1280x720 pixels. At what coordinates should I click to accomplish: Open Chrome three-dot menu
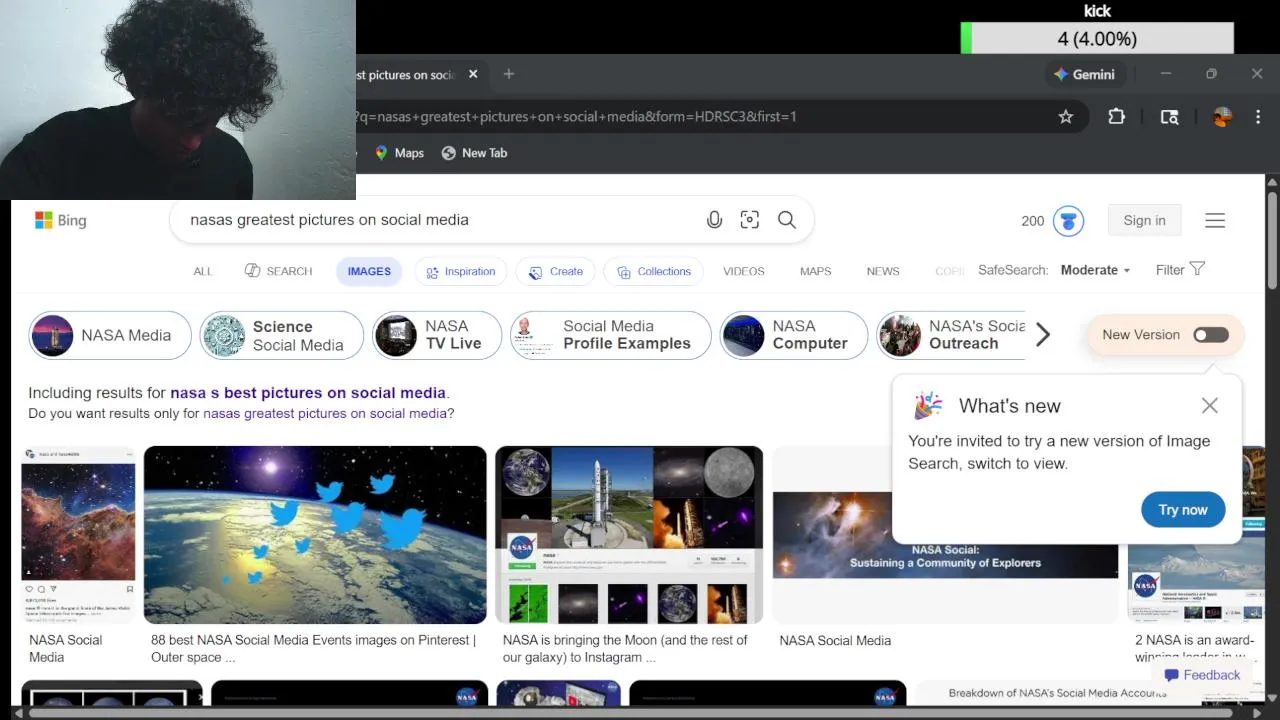1257,117
